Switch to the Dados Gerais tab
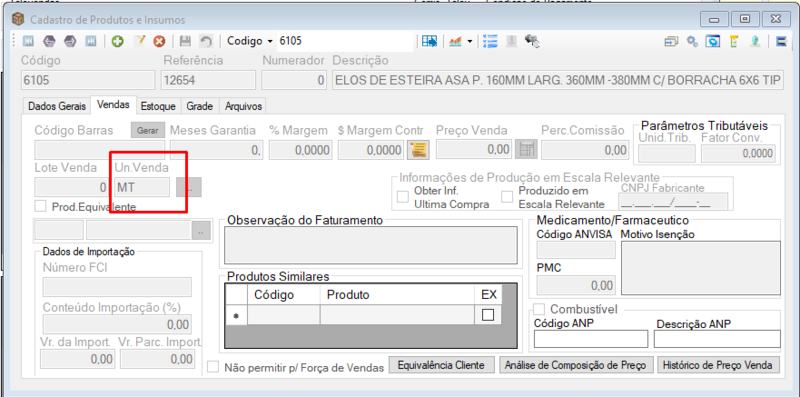800x397 pixels. pos(57,106)
